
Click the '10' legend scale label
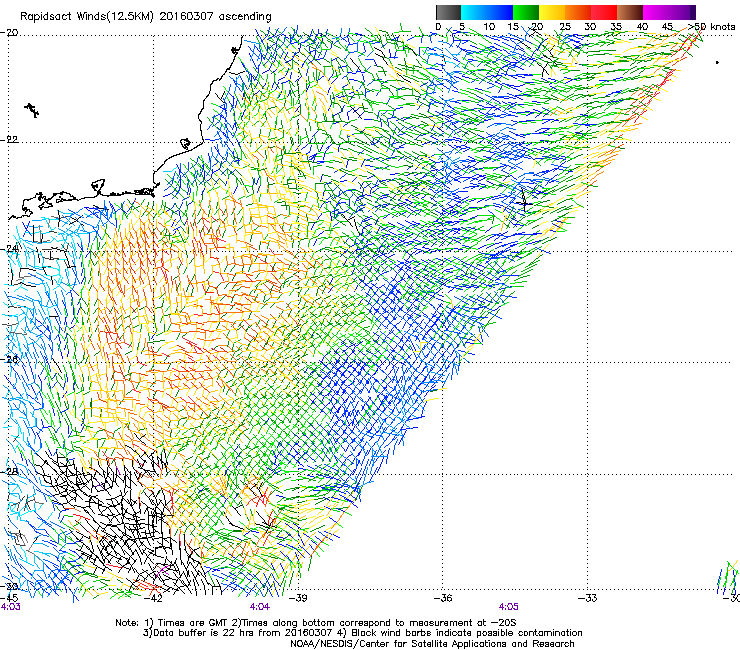click(489, 27)
